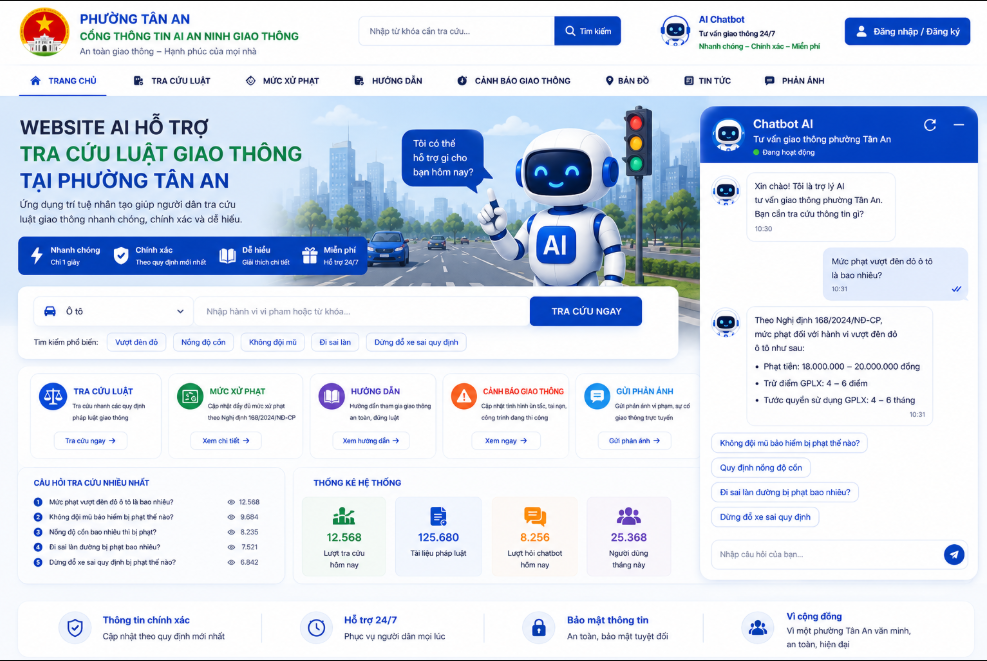This screenshot has height=661, width=987.
Task: Send the chatbot message with paper-plane icon
Action: click(x=954, y=554)
